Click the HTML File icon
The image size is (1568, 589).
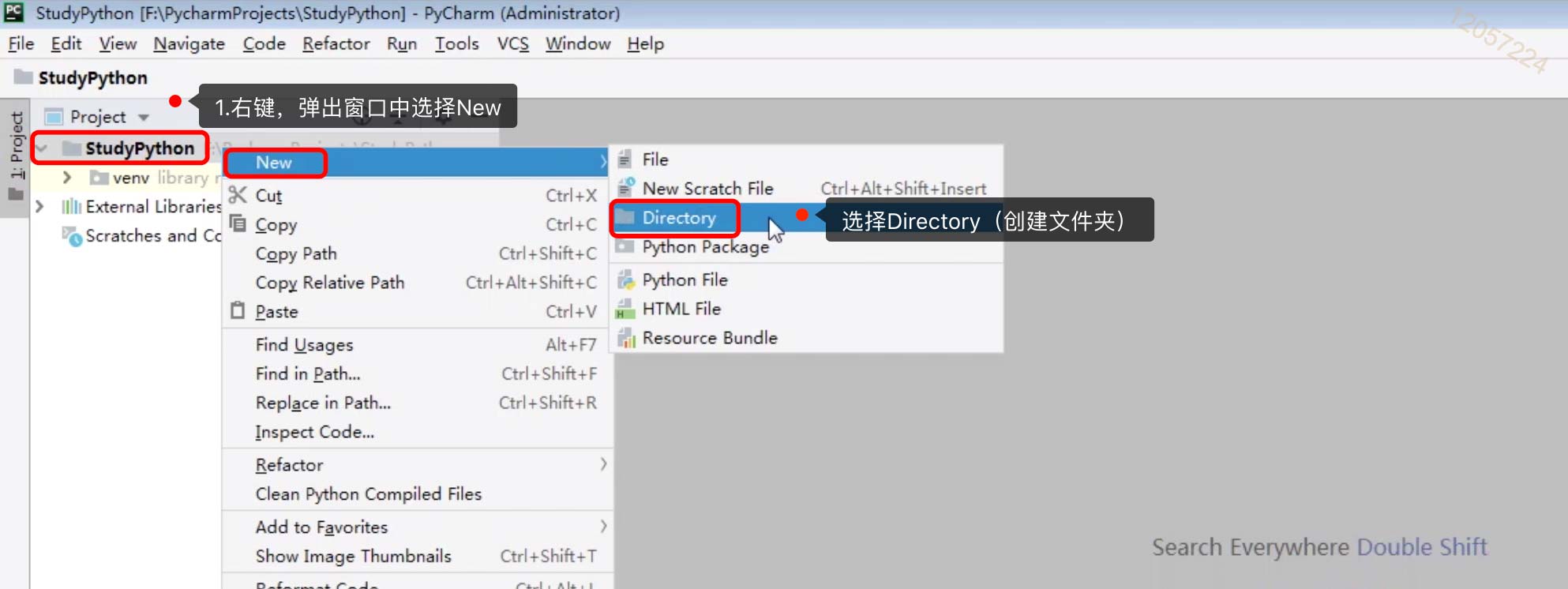pos(625,309)
